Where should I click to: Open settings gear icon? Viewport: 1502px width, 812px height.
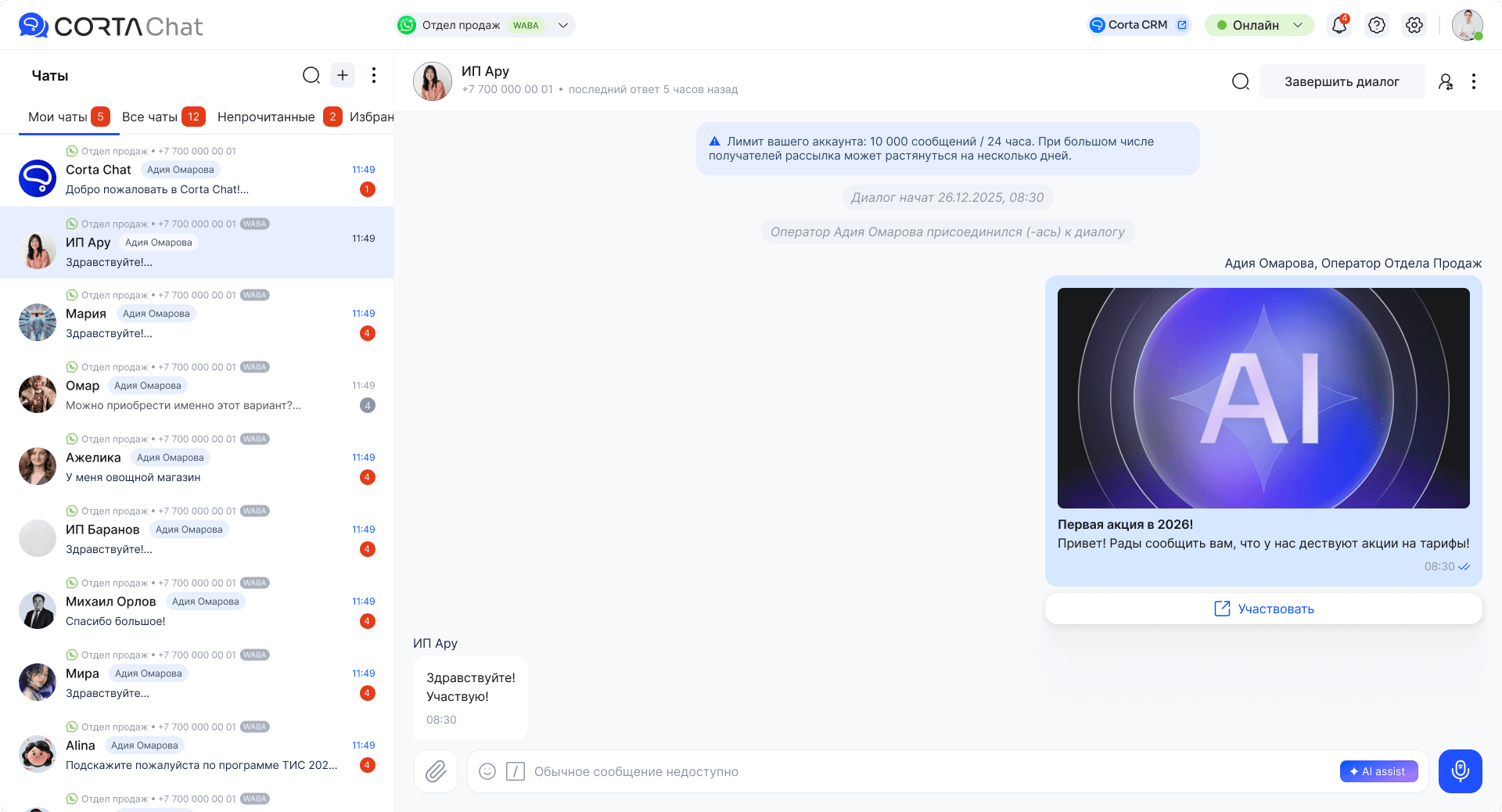pos(1414,25)
